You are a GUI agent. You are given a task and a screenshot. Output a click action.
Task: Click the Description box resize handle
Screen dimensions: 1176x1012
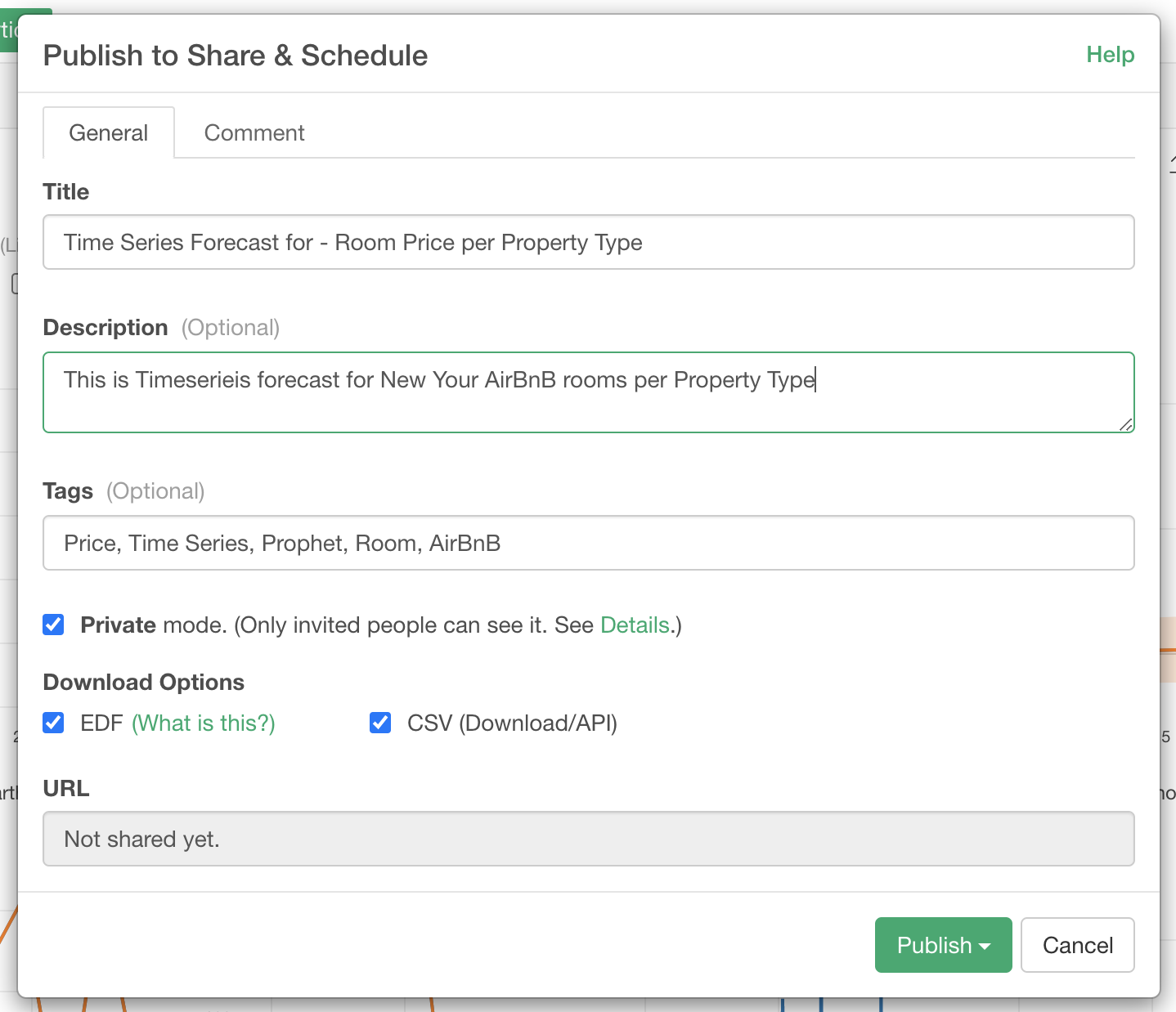click(x=1126, y=424)
